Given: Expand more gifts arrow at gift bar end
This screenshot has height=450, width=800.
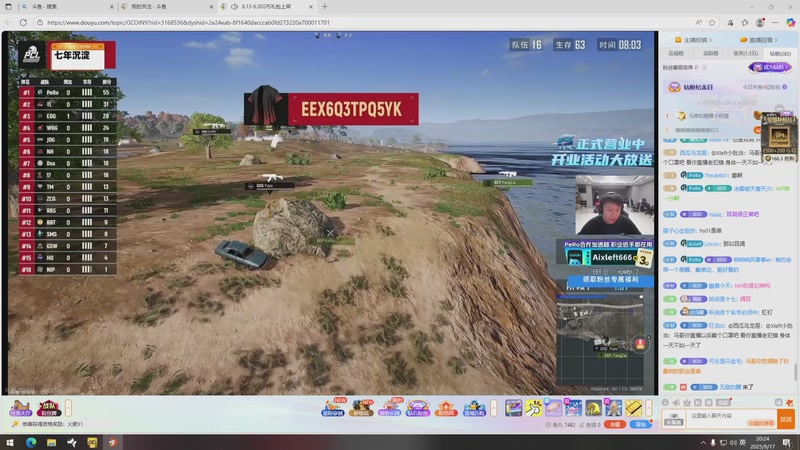Looking at the screenshot, I should click(x=649, y=408).
